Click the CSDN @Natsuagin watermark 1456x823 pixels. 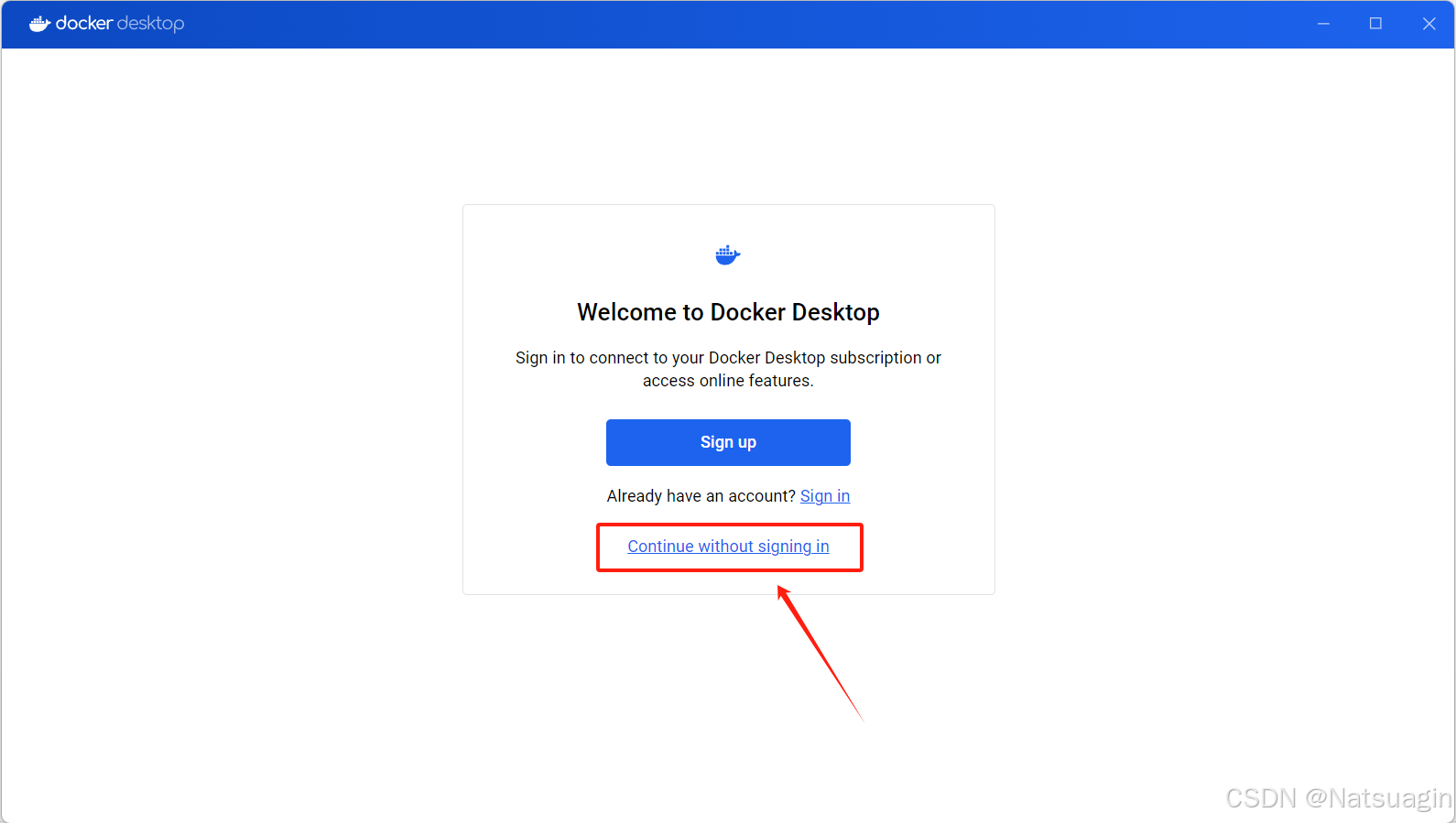(x=1338, y=798)
